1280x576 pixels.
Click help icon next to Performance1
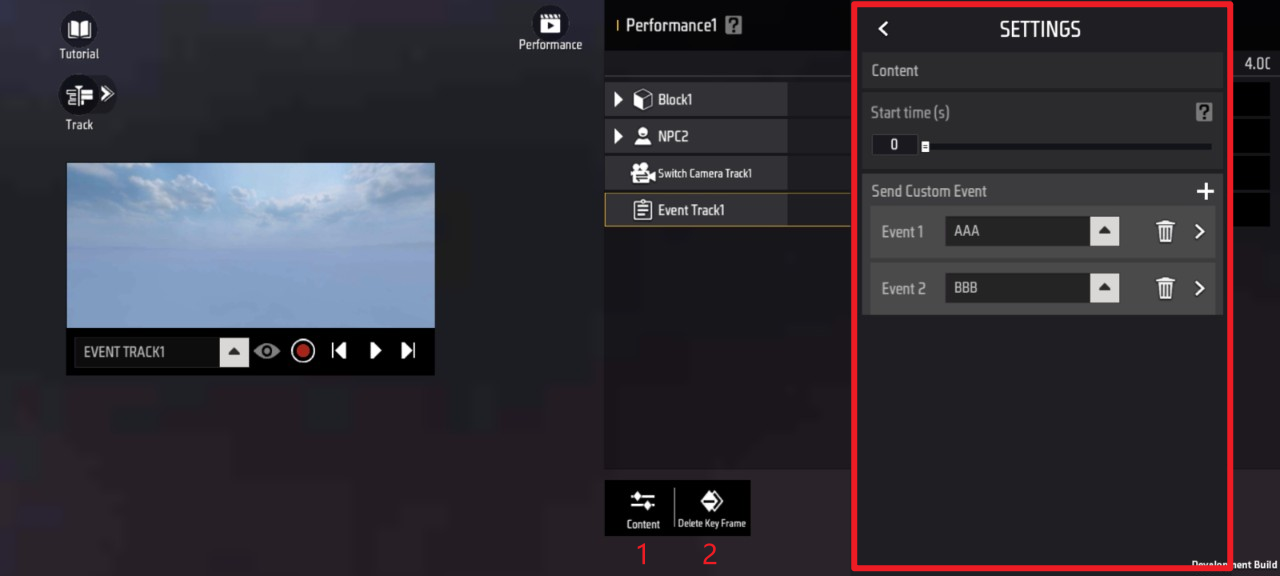[x=734, y=26]
